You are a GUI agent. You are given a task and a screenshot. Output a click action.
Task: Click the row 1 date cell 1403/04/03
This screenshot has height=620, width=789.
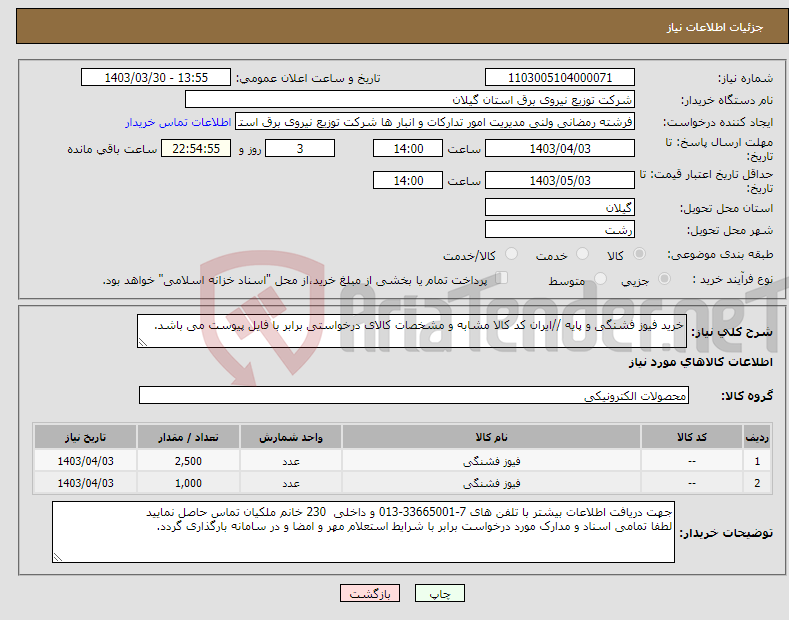point(85,460)
